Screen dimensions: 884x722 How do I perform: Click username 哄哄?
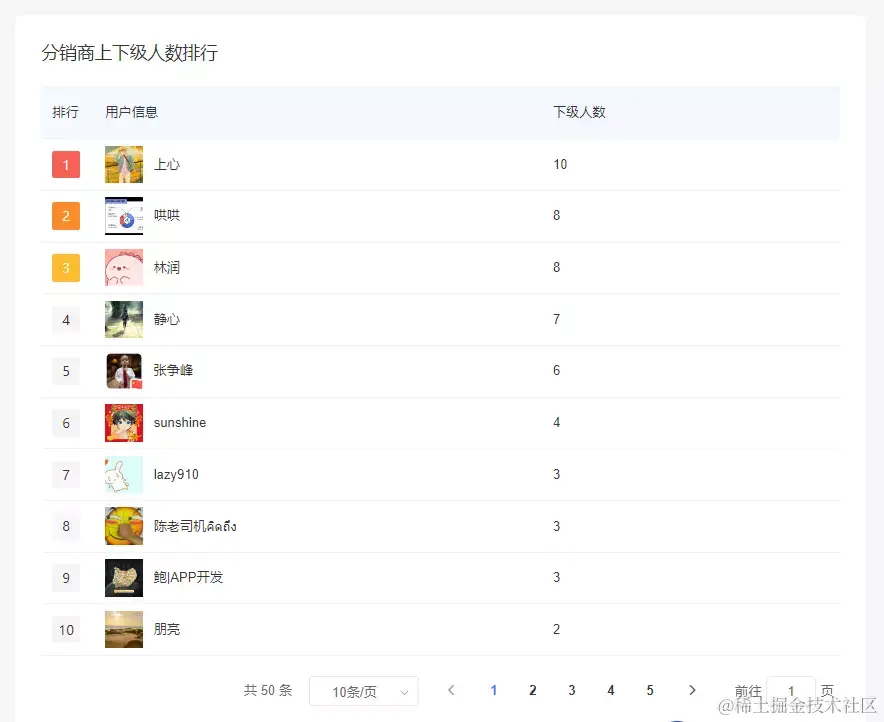coord(167,215)
